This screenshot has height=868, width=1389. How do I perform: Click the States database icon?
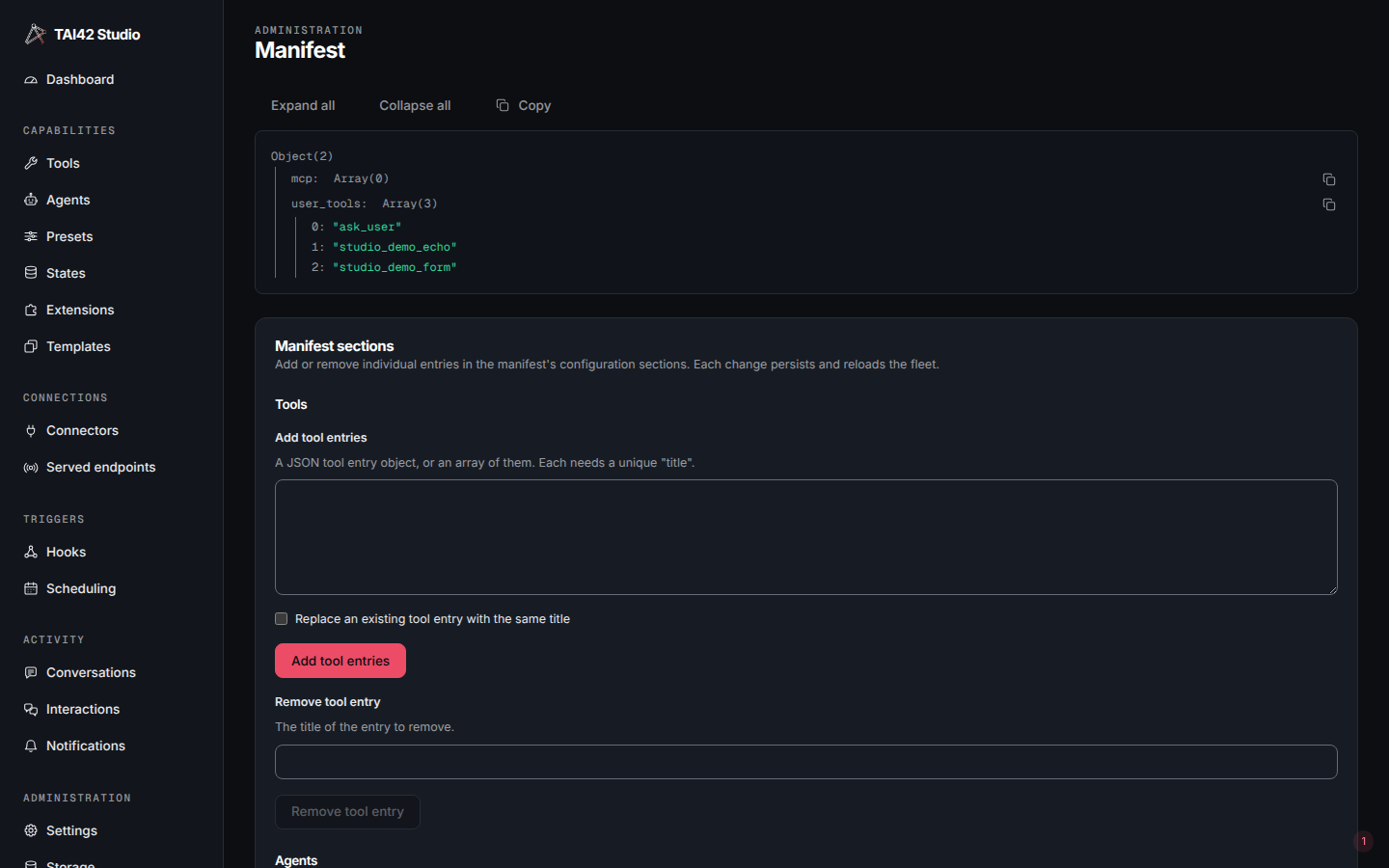[x=31, y=274]
